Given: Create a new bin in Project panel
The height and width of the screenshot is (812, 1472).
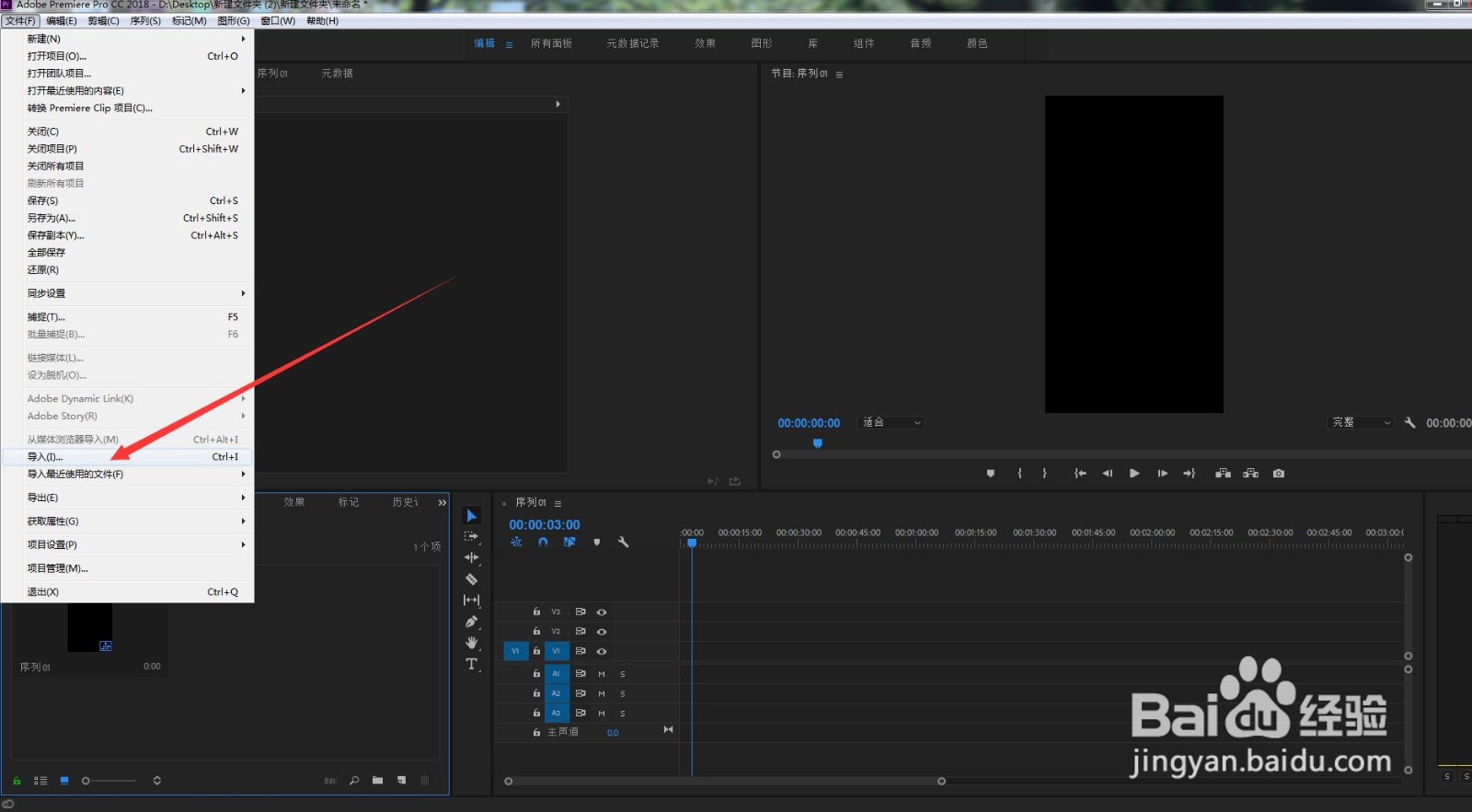Looking at the screenshot, I should point(377,781).
